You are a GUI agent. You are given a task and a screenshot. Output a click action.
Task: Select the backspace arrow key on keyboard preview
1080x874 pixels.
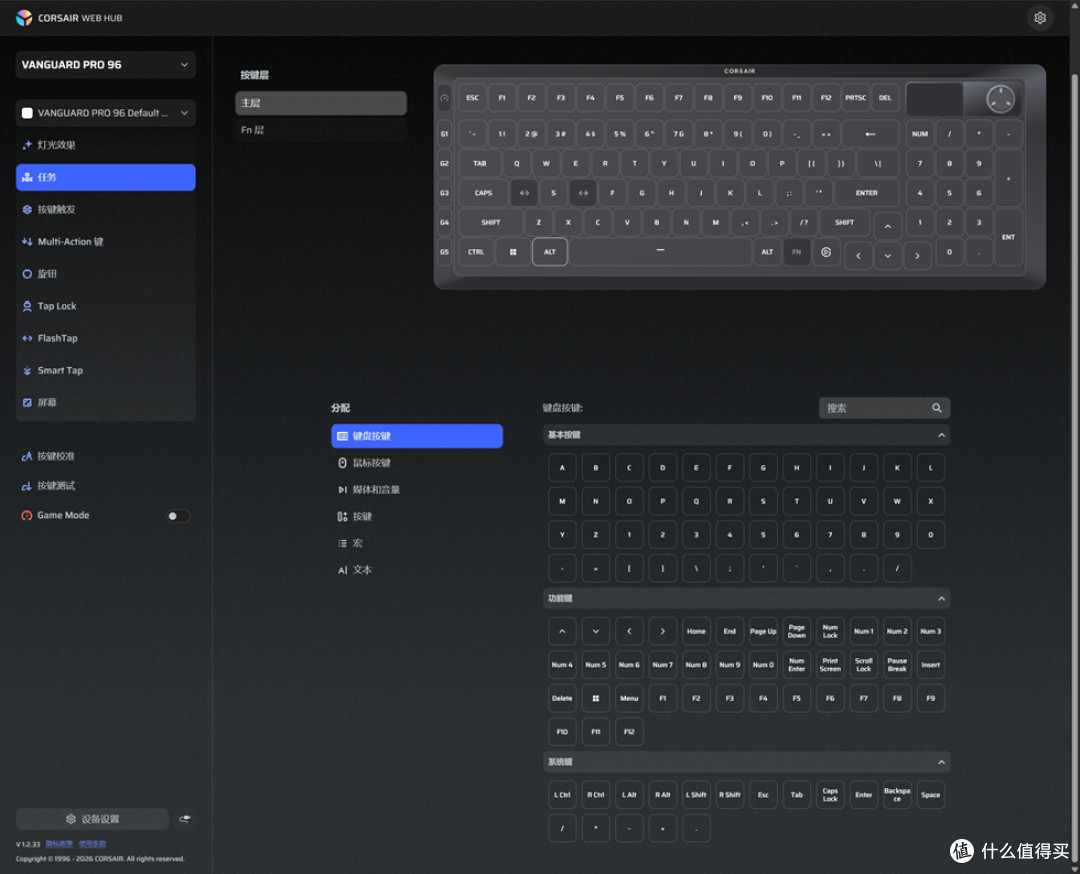871,134
